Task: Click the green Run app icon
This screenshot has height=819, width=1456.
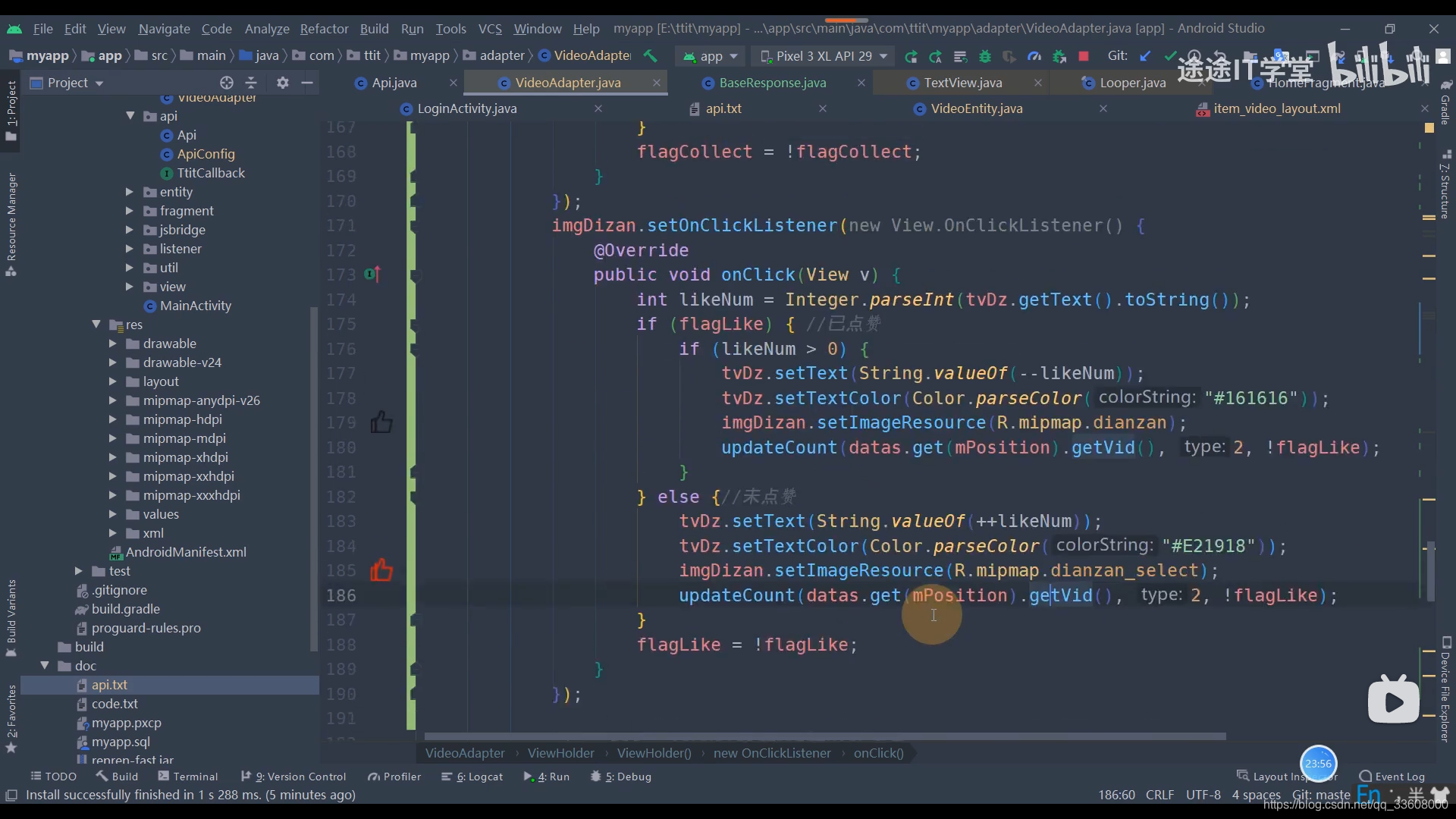Action: tap(911, 56)
